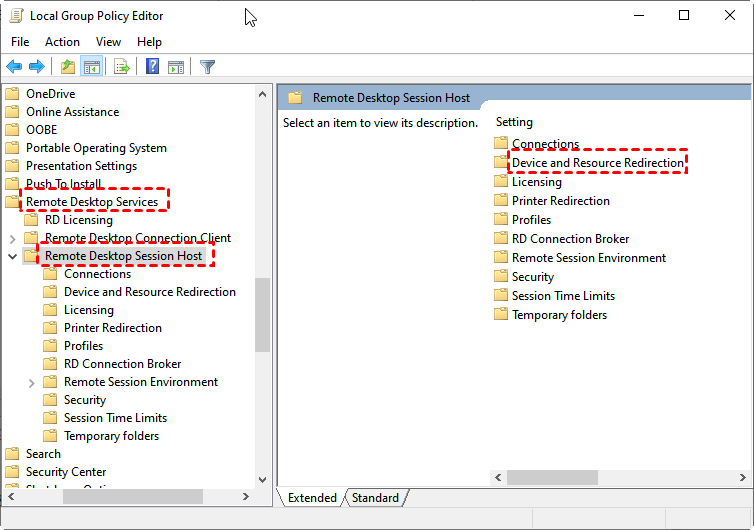The height and width of the screenshot is (530, 754).
Task: Click the Setting list scroll left arrow
Action: point(498,478)
